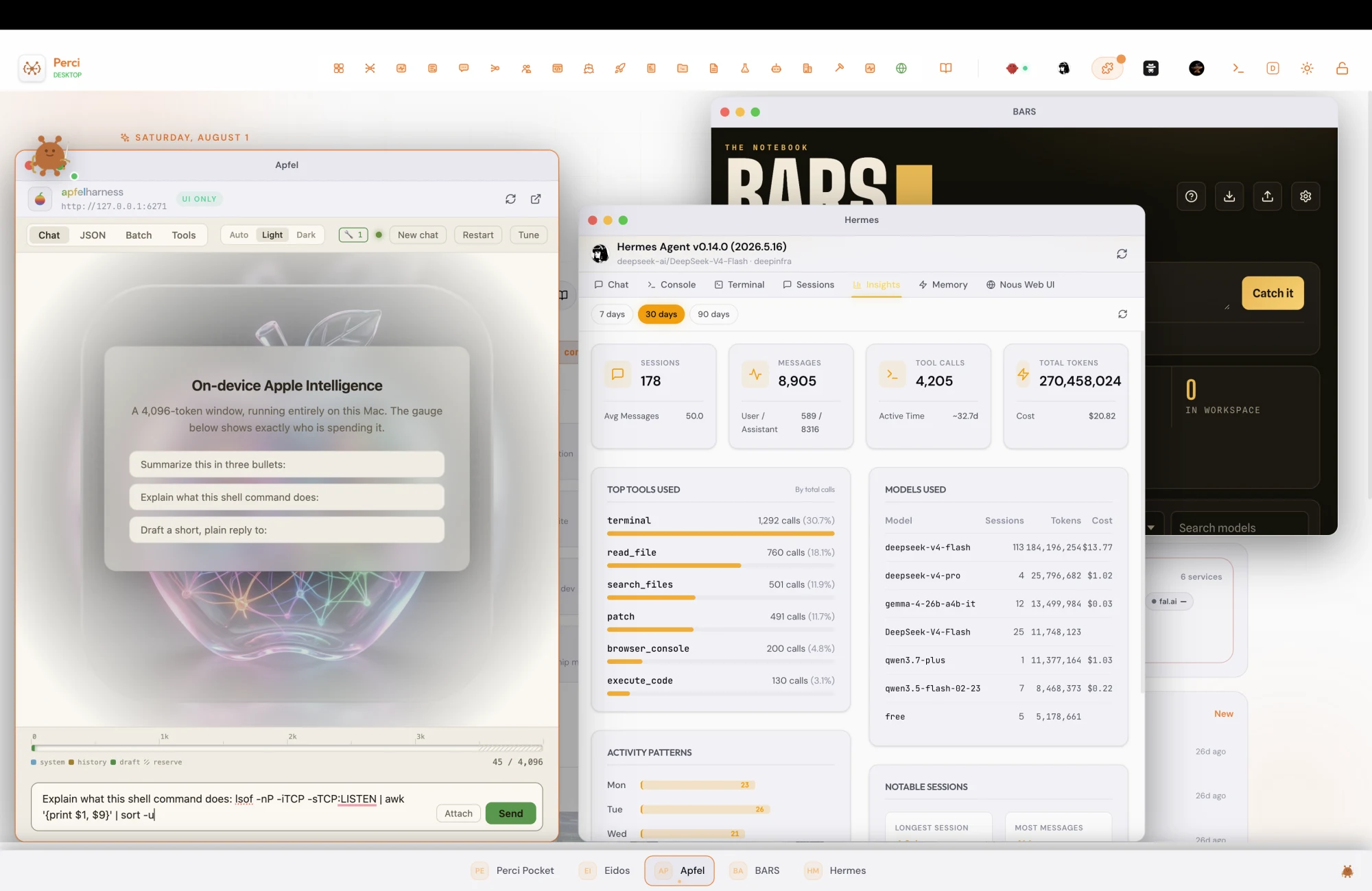Screen dimensions: 1372x891
Task: Click the padlock unlock icon at top right
Action: pos(1343,69)
